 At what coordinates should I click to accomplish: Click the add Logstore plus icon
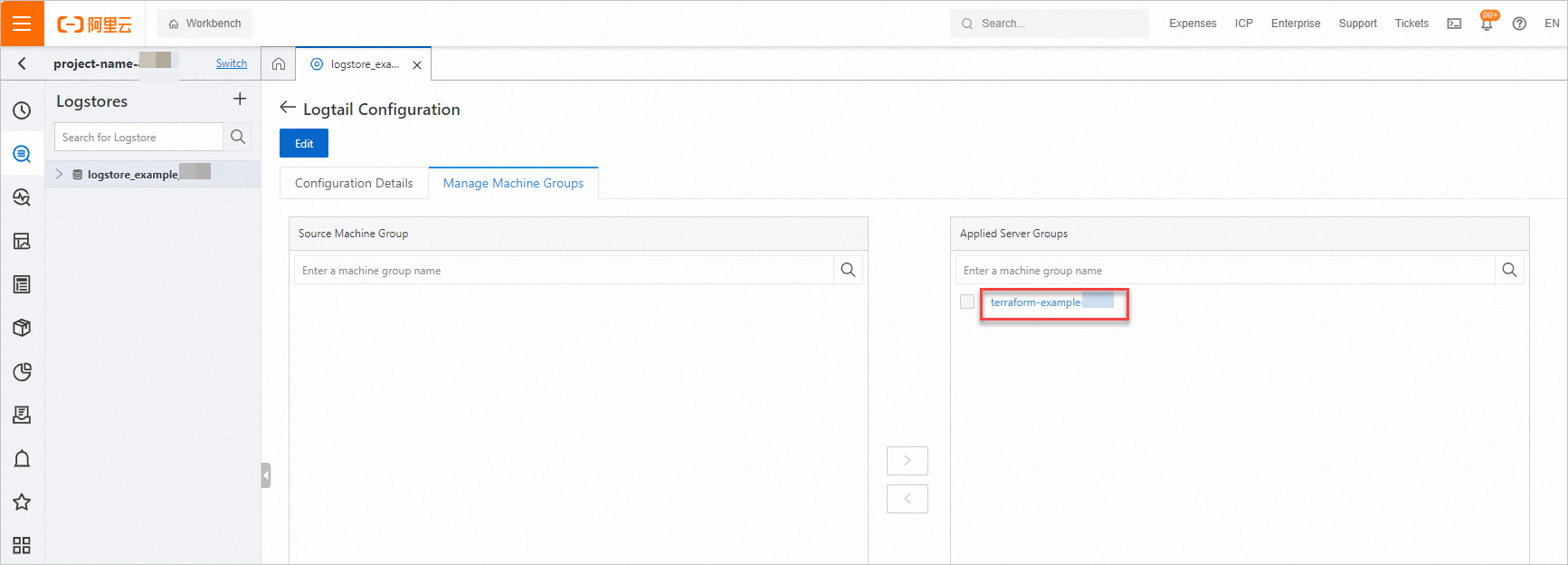240,99
